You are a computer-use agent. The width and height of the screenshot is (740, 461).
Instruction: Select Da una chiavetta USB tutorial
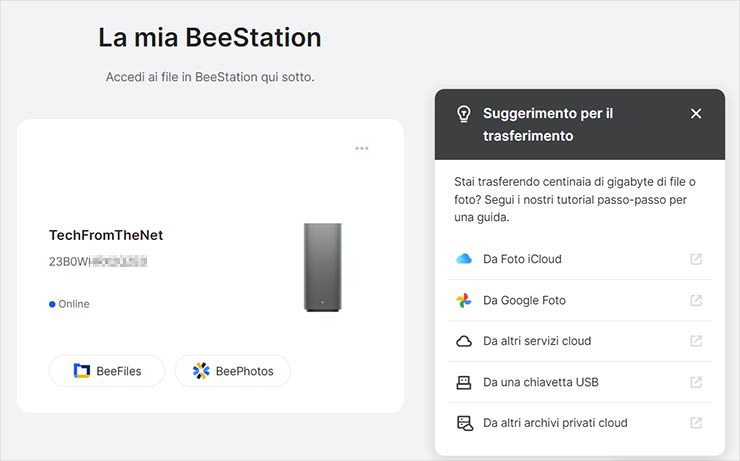pyautogui.click(x=540, y=382)
